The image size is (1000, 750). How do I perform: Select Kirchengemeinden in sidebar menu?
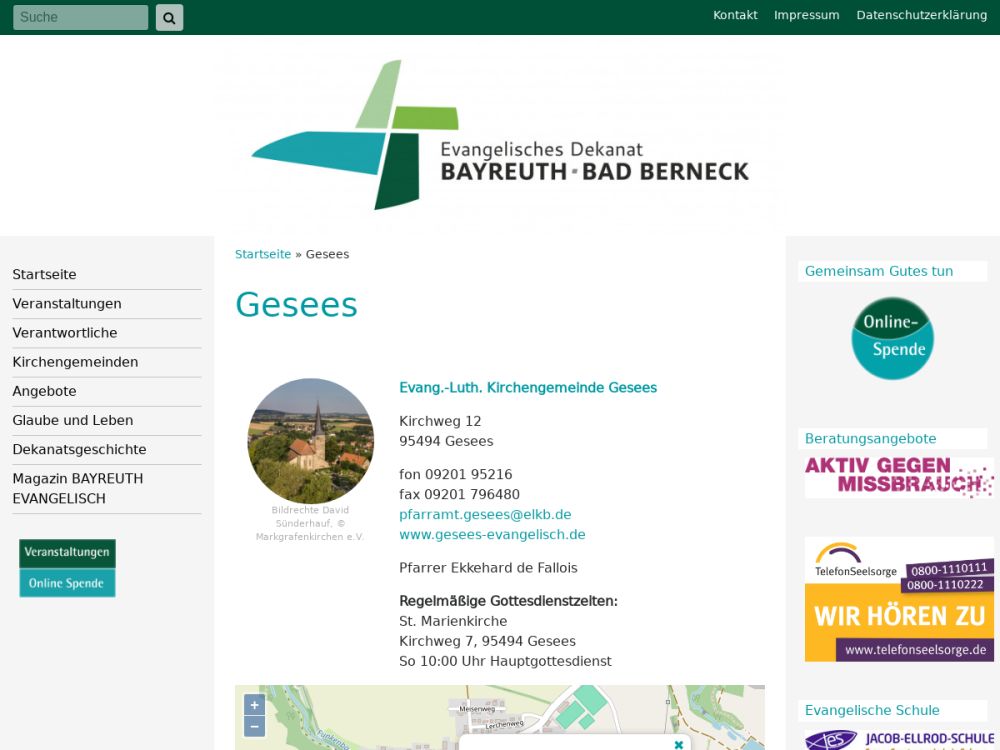point(75,362)
